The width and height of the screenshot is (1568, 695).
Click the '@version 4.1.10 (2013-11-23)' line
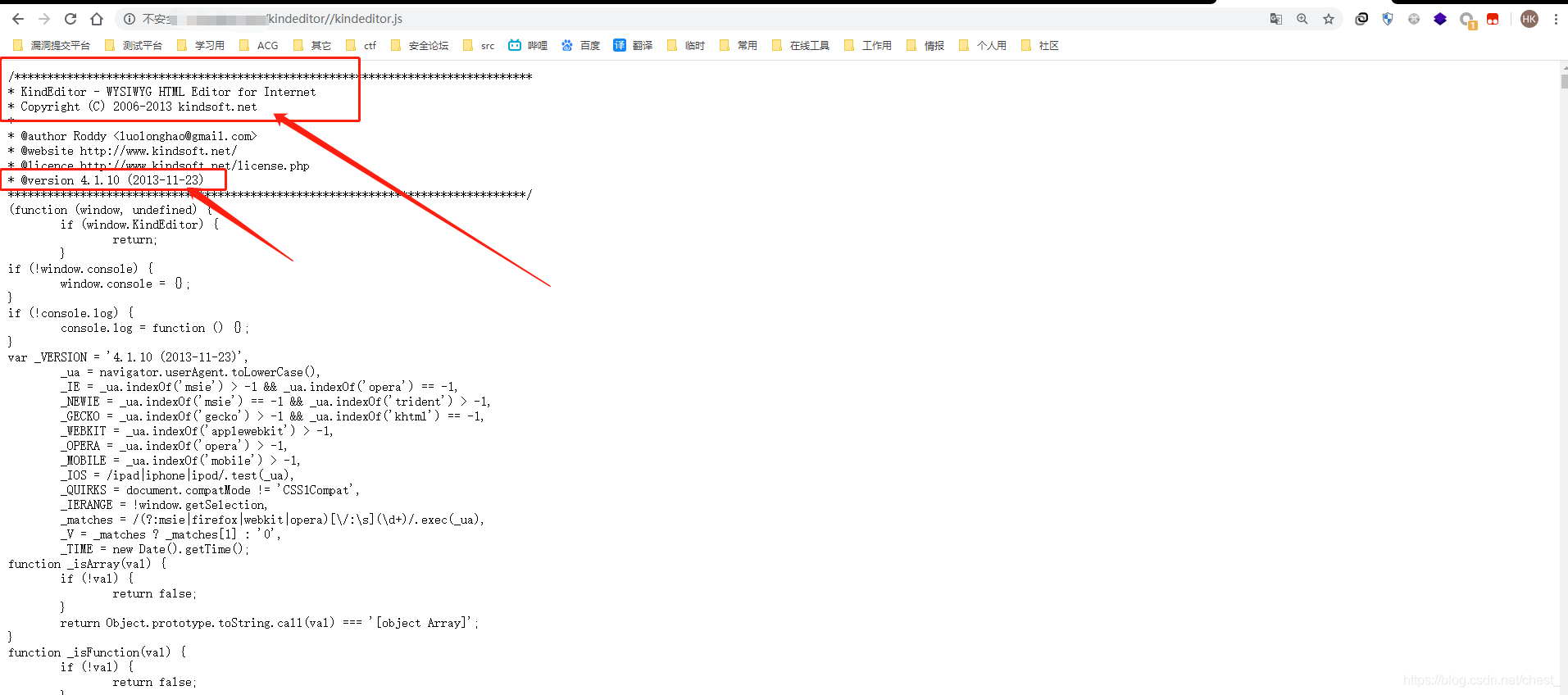pos(106,180)
